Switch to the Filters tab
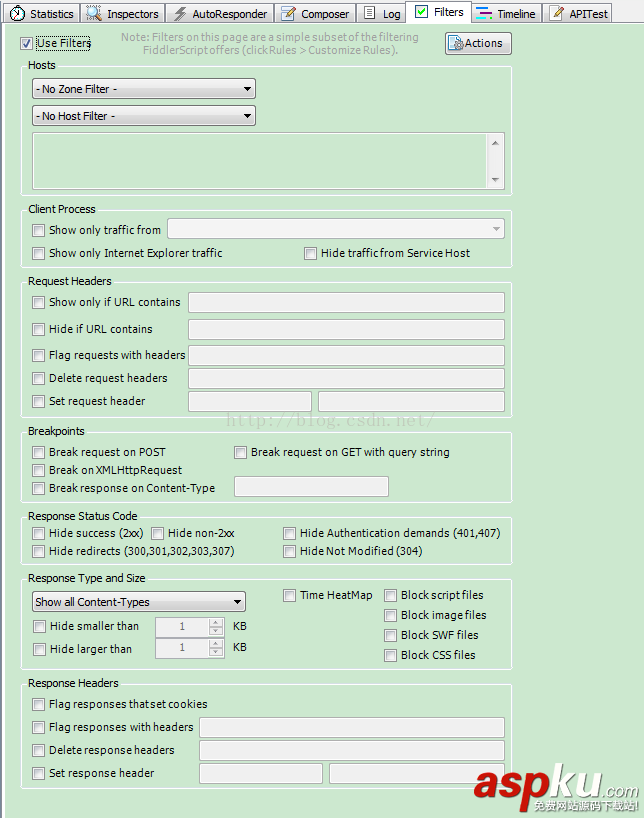 [x=439, y=13]
